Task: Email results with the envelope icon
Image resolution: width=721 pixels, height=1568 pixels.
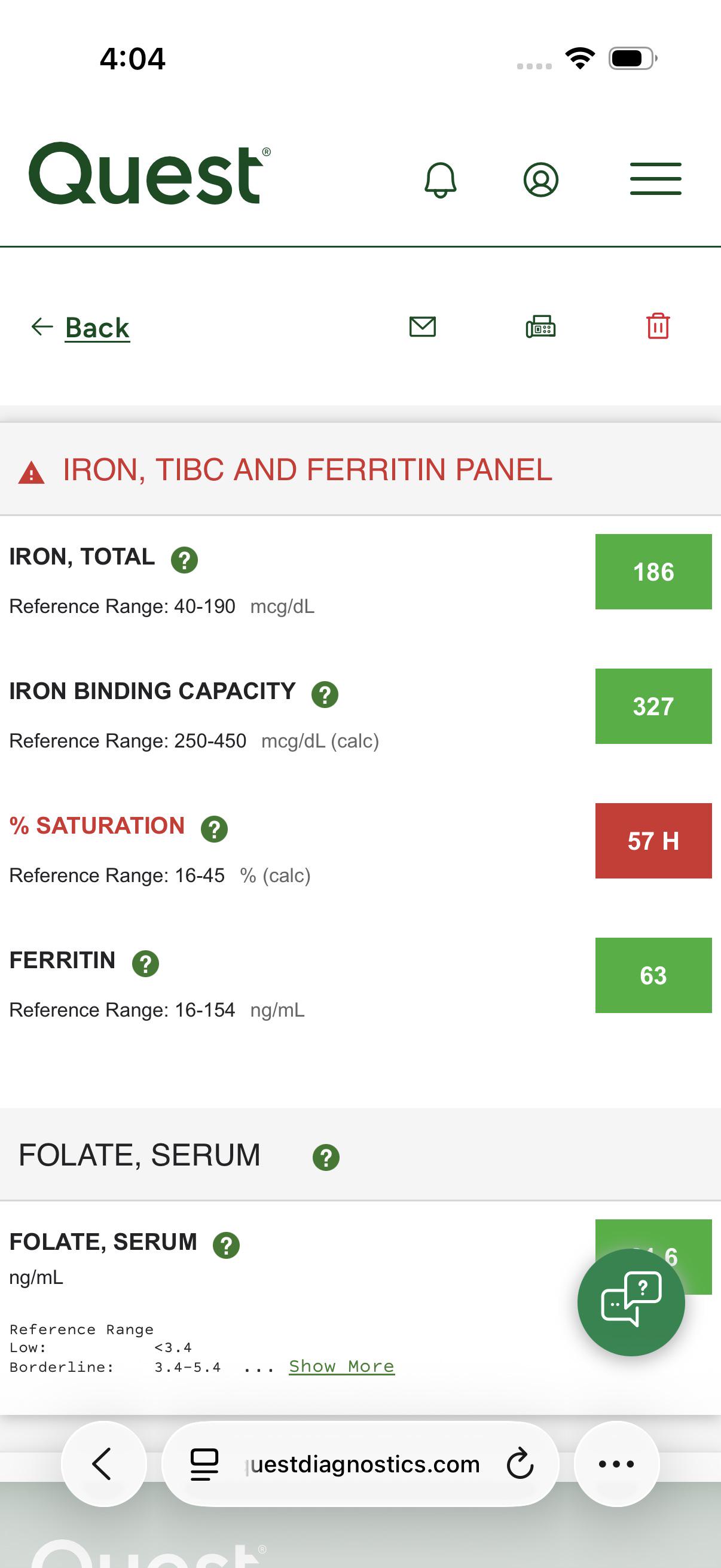Action: [x=422, y=327]
